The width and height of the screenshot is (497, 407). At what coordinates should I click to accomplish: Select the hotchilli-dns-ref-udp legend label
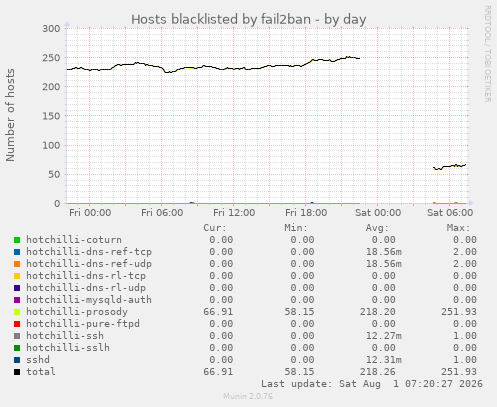click(x=89, y=264)
